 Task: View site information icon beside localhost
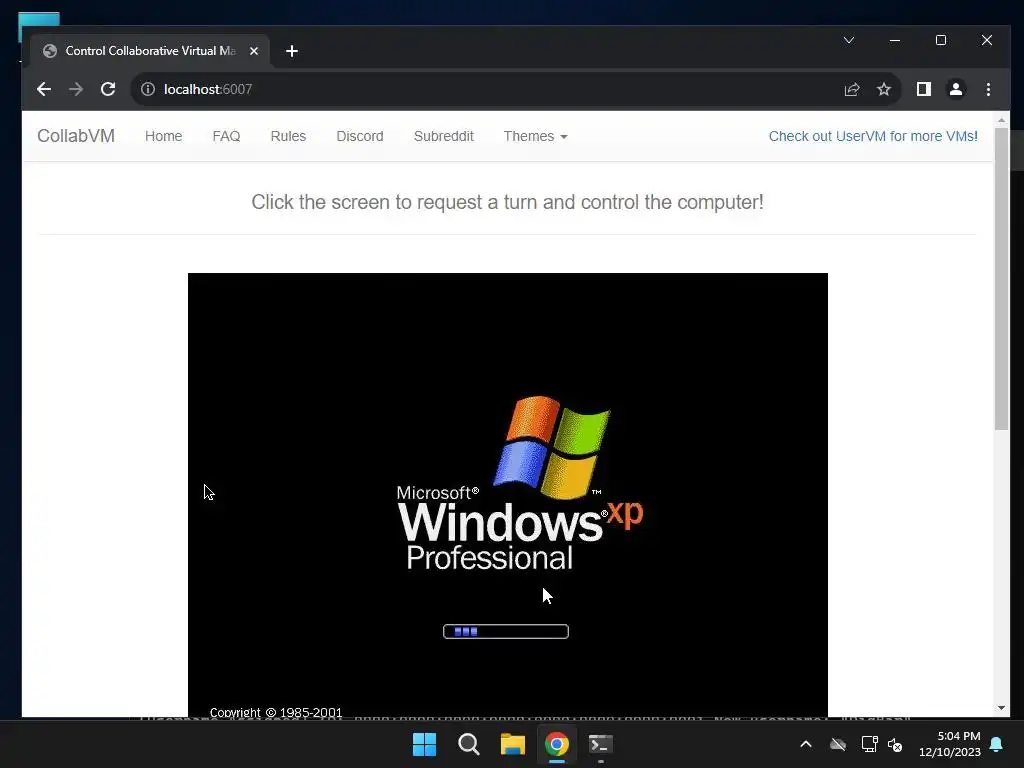[x=148, y=89]
